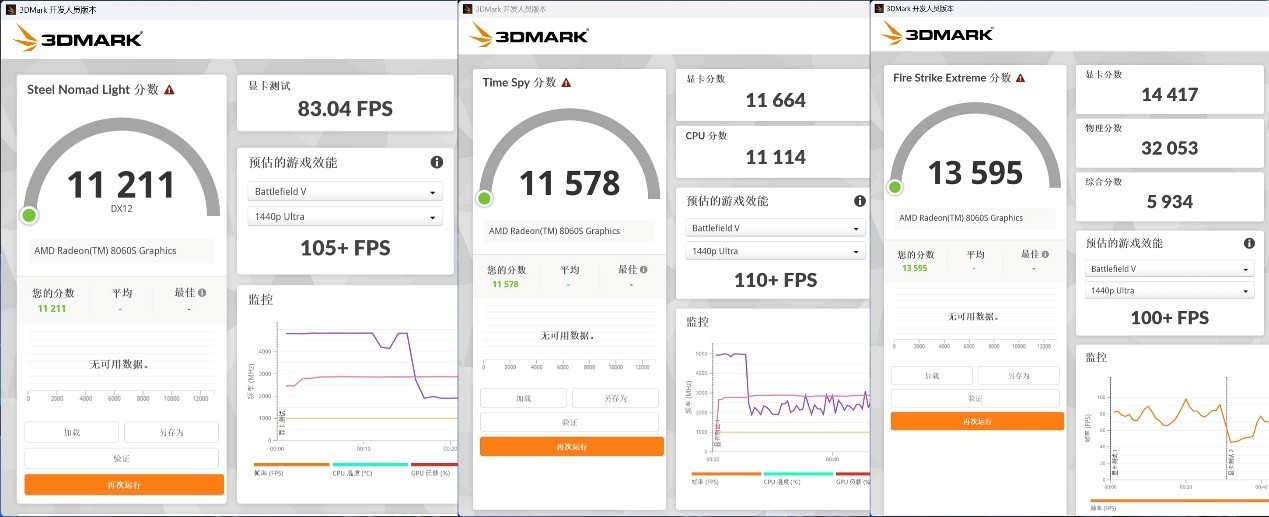Open the Battlefield V dropdown in Fire Strike Extreme window
This screenshot has height=517, width=1269.
click(1169, 269)
